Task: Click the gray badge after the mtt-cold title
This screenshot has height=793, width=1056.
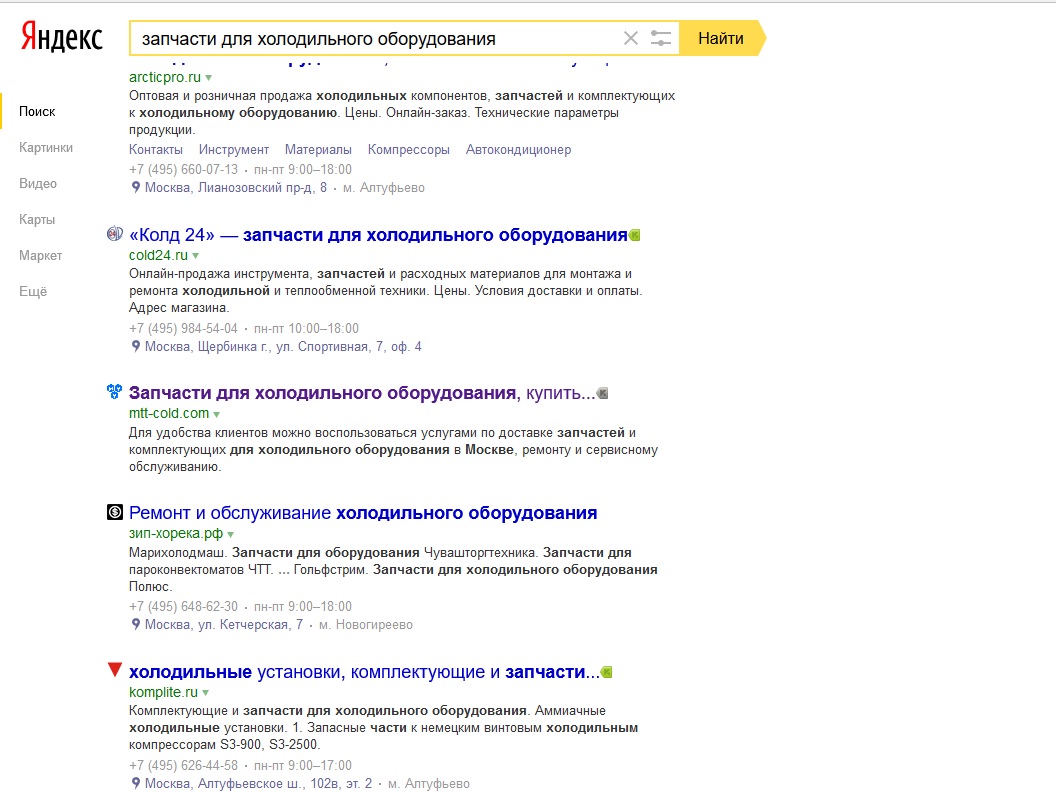Action: point(603,393)
